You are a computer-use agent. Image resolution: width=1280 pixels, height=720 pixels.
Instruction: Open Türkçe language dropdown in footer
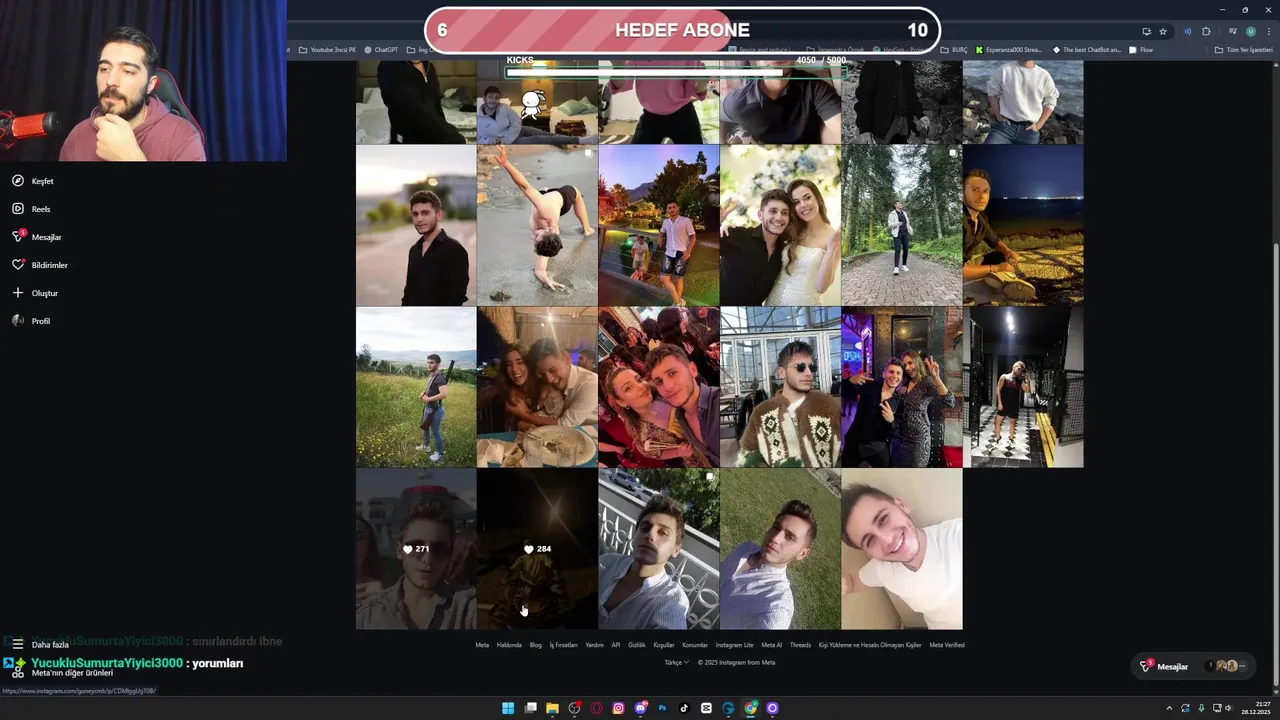(x=677, y=662)
